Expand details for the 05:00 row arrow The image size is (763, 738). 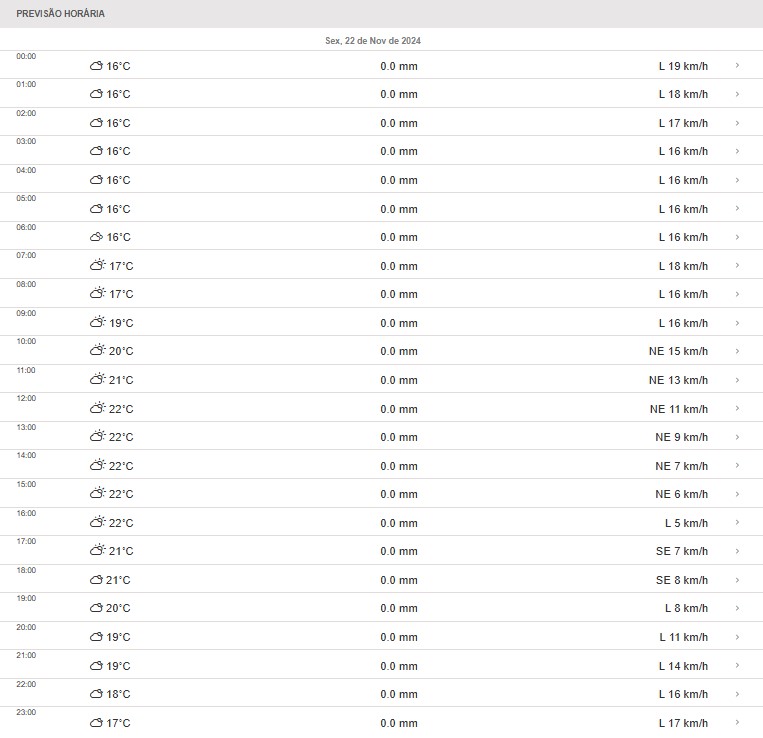point(737,209)
